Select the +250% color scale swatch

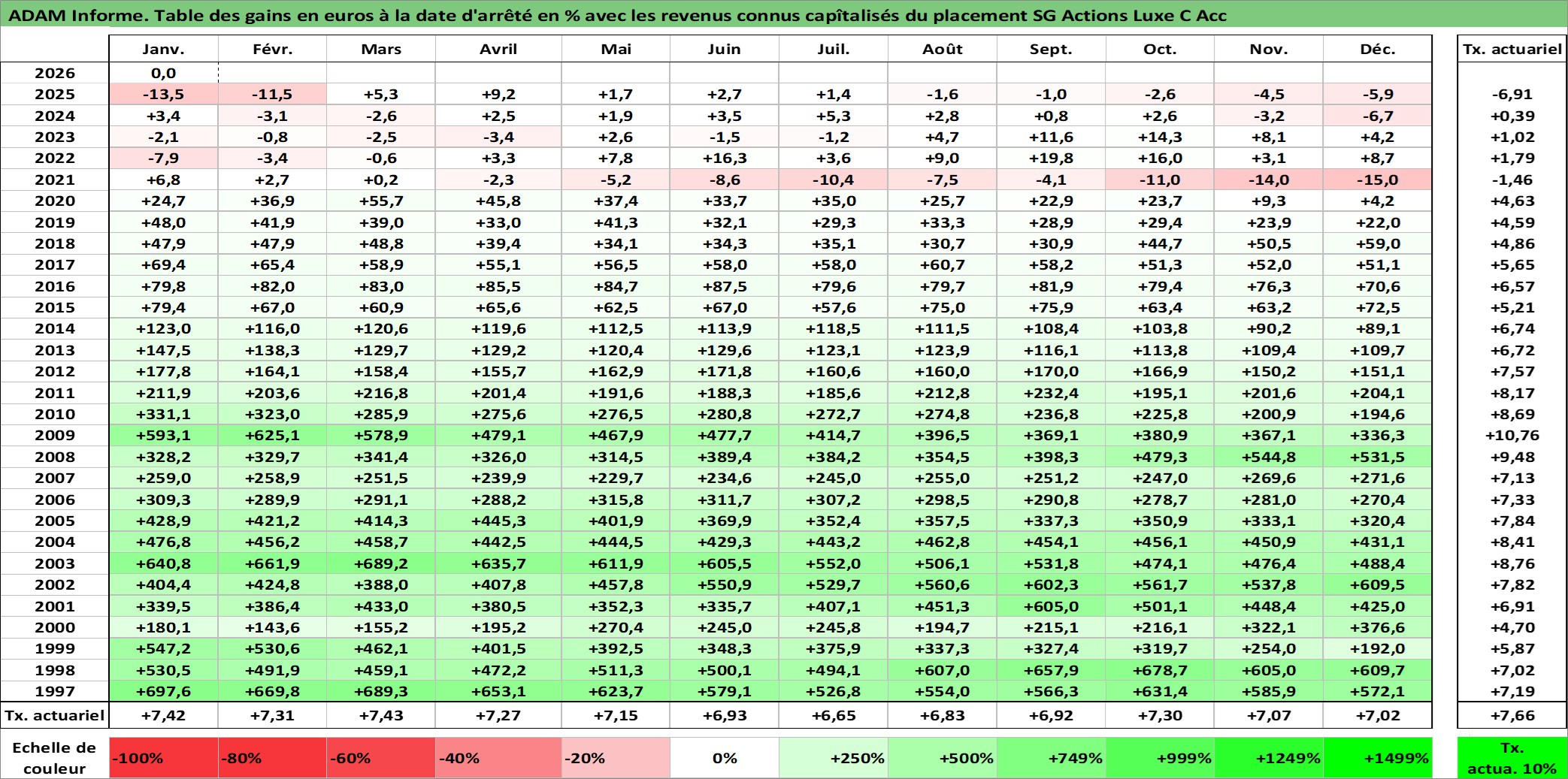[834, 758]
